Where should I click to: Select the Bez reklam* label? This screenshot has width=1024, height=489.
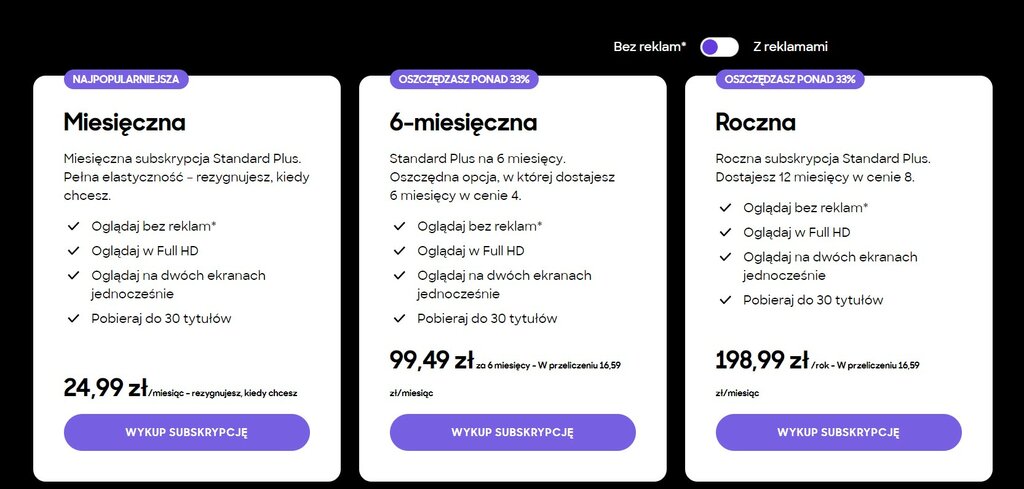(650, 47)
